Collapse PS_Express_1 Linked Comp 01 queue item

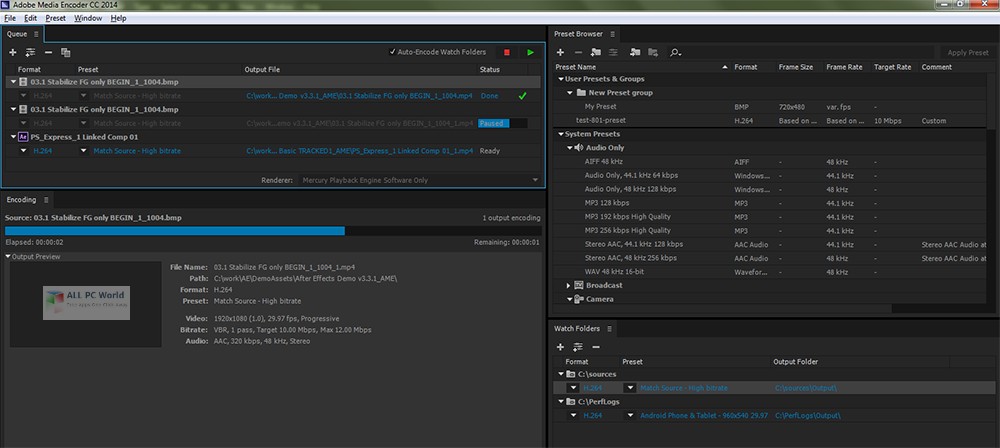click(x=13, y=137)
